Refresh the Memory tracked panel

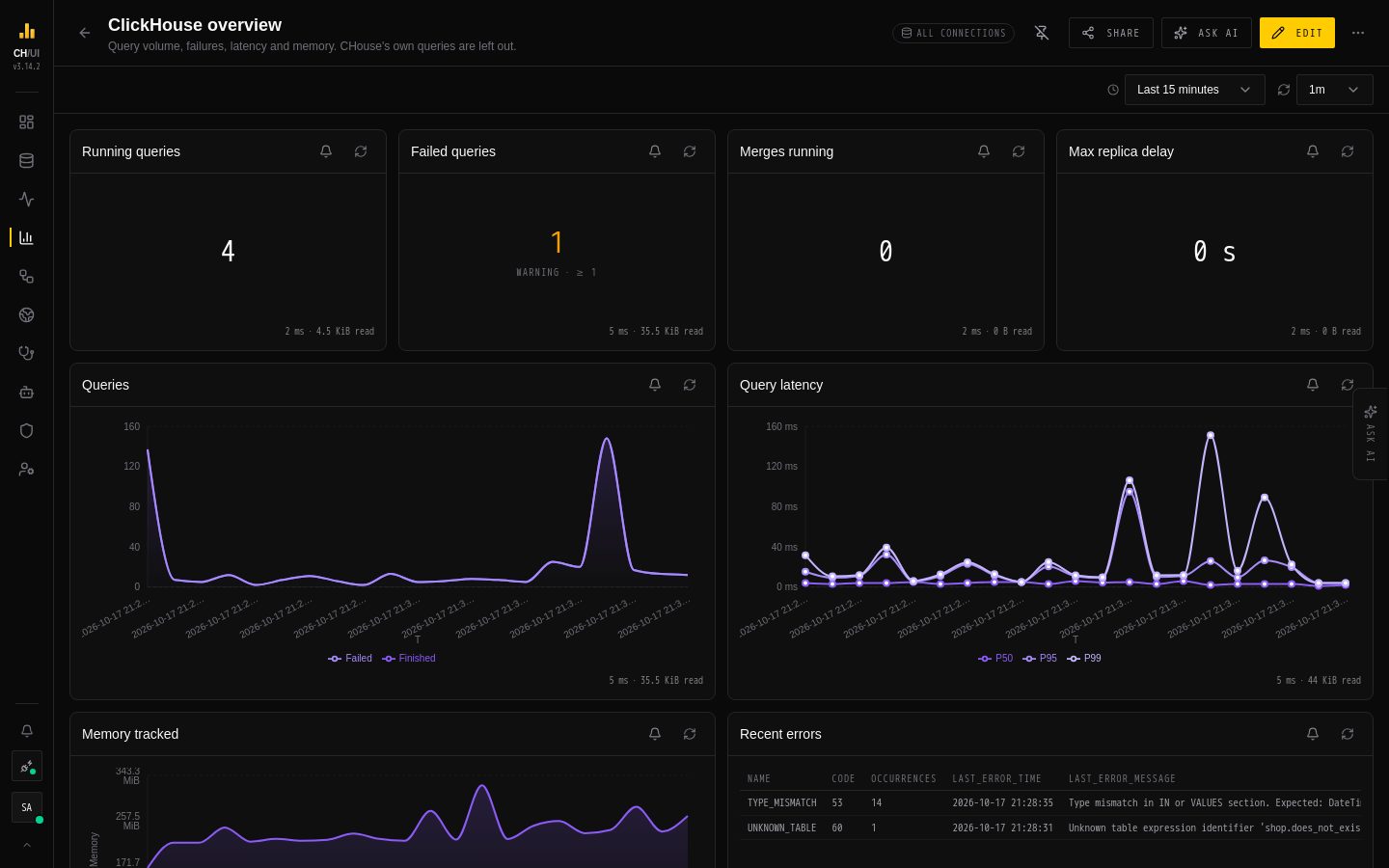click(690, 734)
